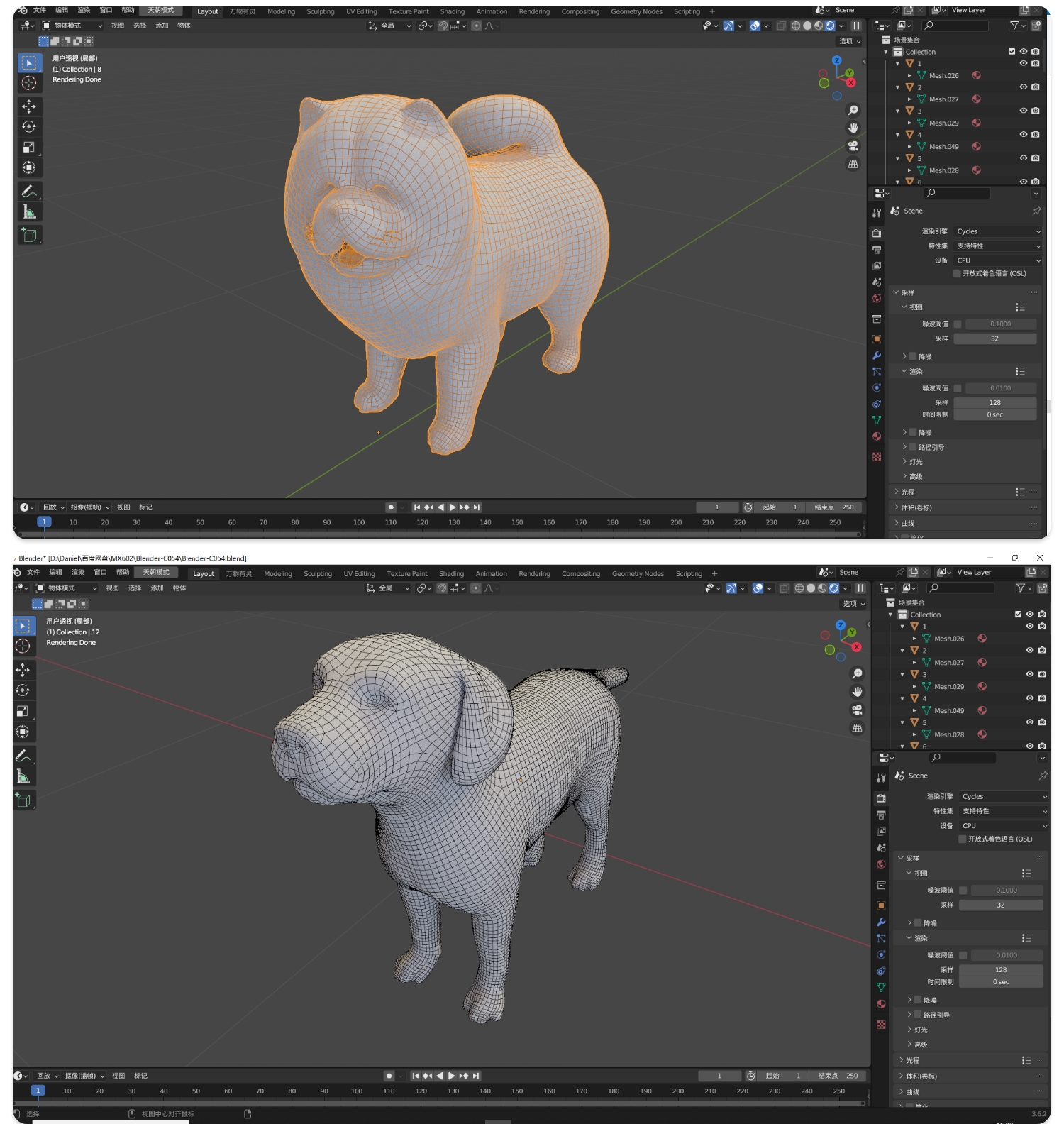The image size is (1064, 1124).
Task: Select the Annotate tool in upper Blender window
Action: coord(29,191)
